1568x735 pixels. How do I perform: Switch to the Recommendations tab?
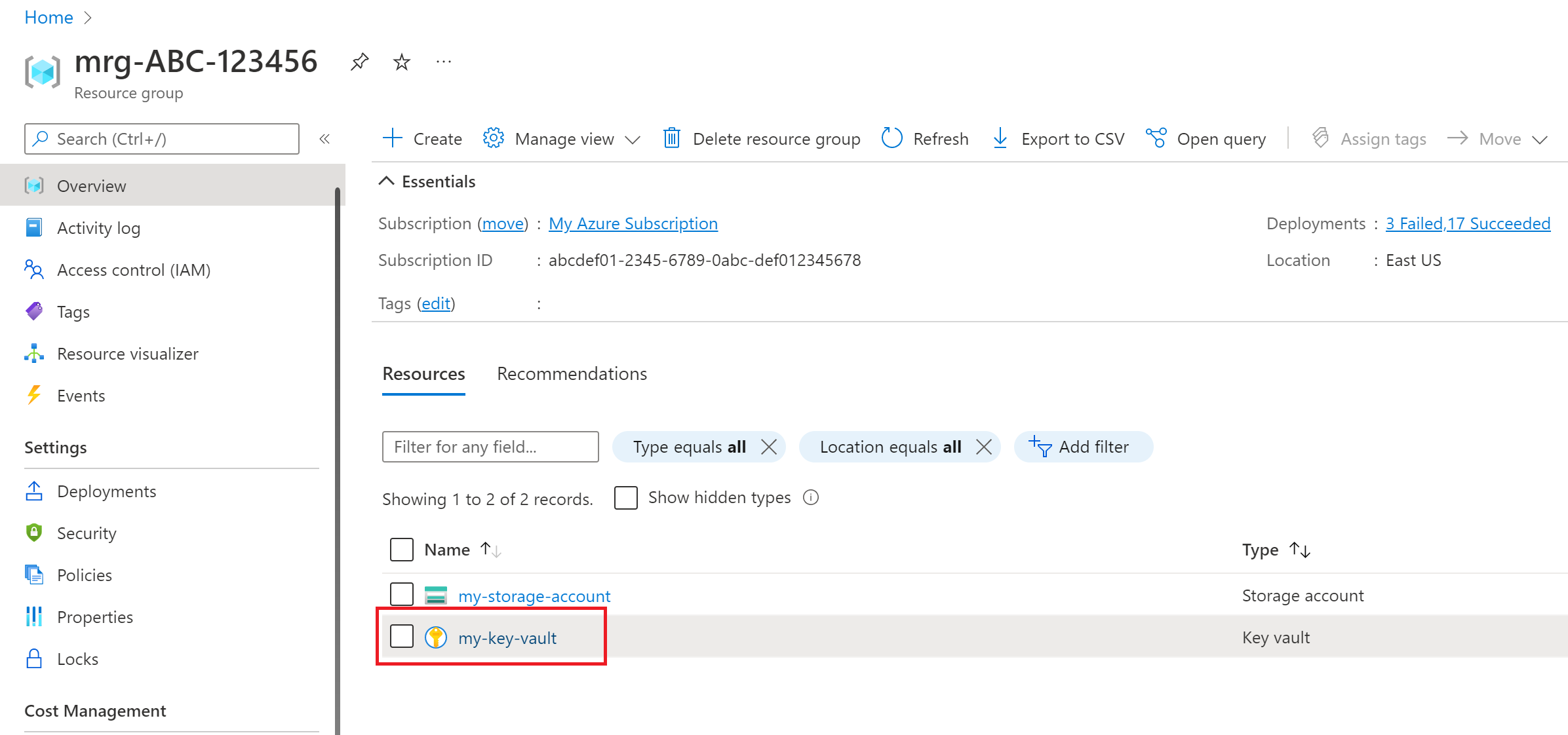click(x=572, y=373)
